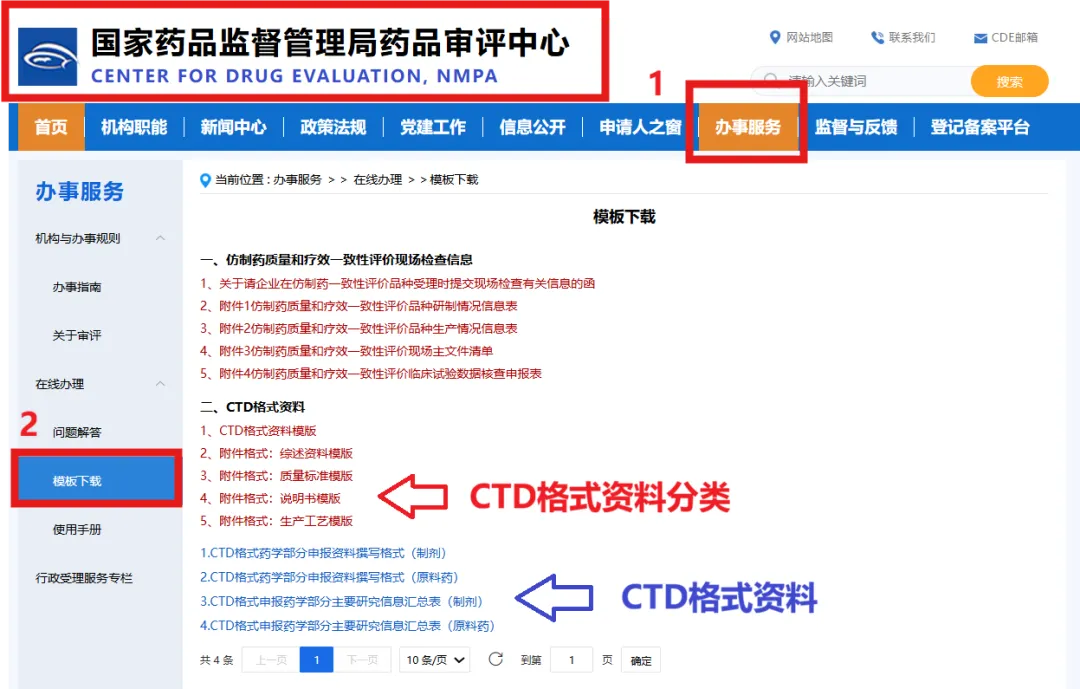Click the 在线办理 sidebar heading
Screen dimensions: 1080x689
click(x=60, y=384)
